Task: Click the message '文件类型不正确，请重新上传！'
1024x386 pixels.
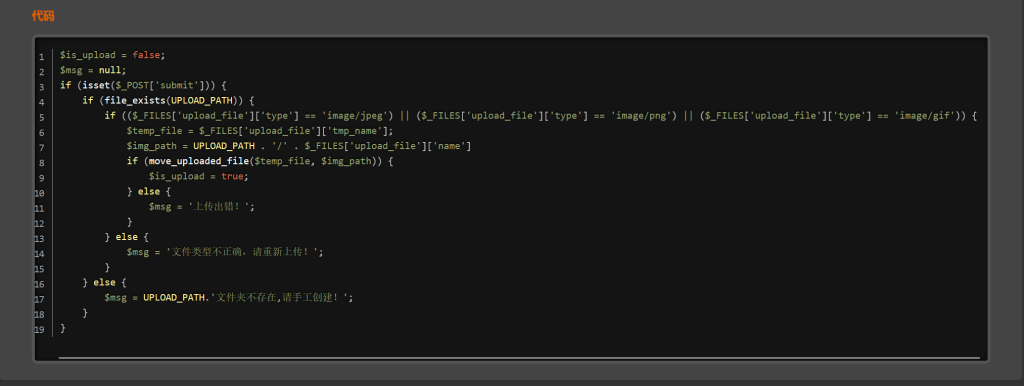Action: 242,252
